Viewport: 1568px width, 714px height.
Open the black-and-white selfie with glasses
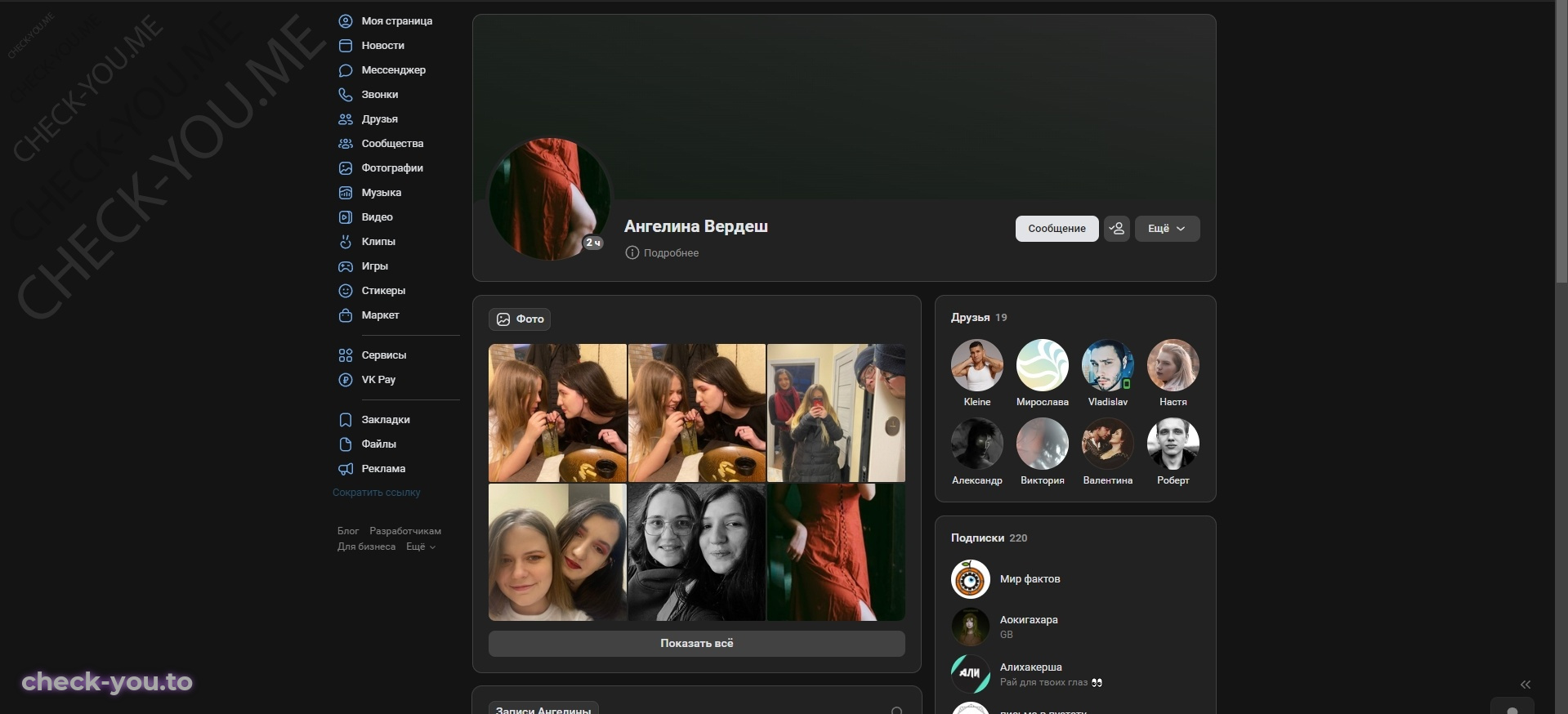click(697, 552)
